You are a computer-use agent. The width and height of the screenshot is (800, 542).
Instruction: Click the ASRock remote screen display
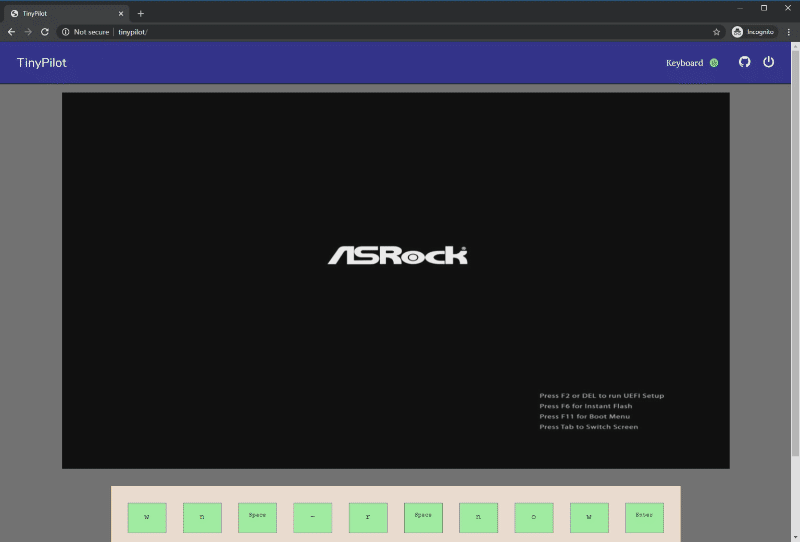click(396, 280)
